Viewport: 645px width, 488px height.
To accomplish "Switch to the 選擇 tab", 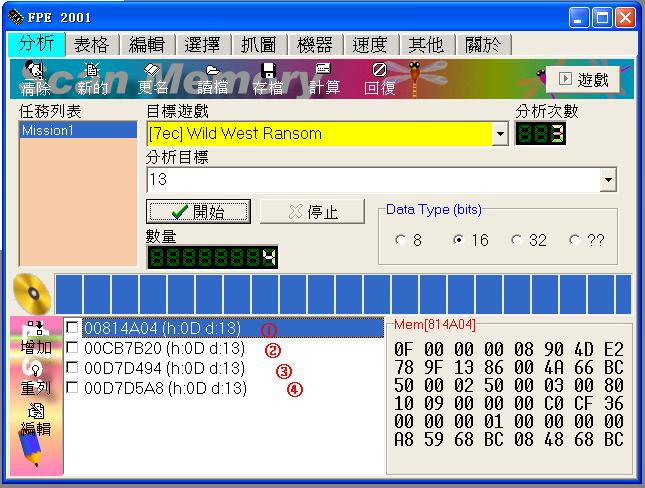I will tap(203, 44).
